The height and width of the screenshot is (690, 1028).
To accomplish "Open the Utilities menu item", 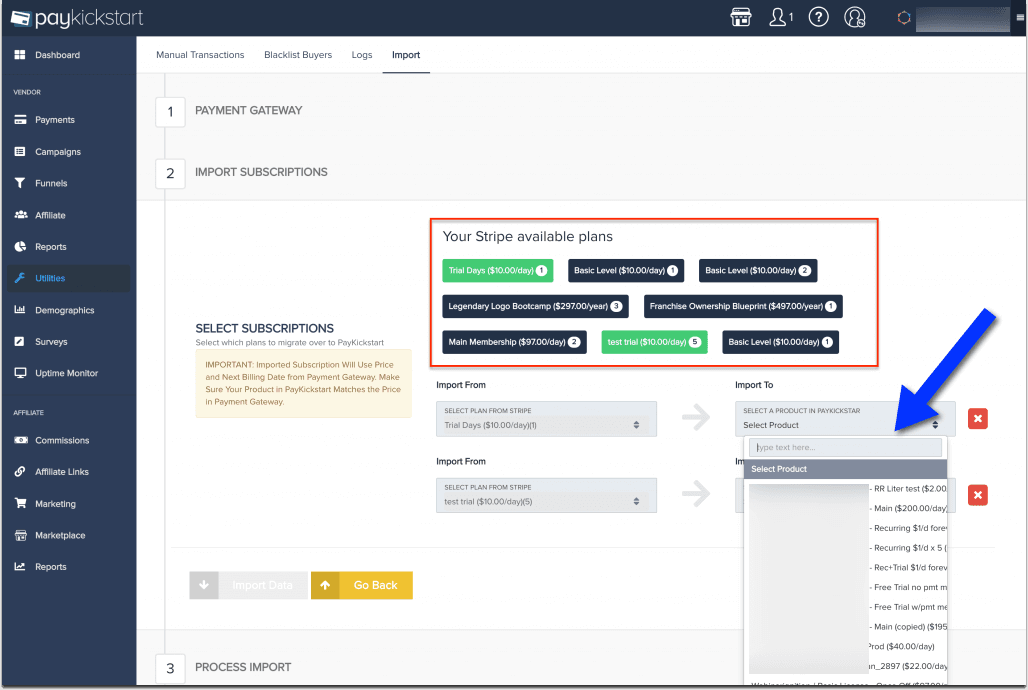I will click(69, 278).
